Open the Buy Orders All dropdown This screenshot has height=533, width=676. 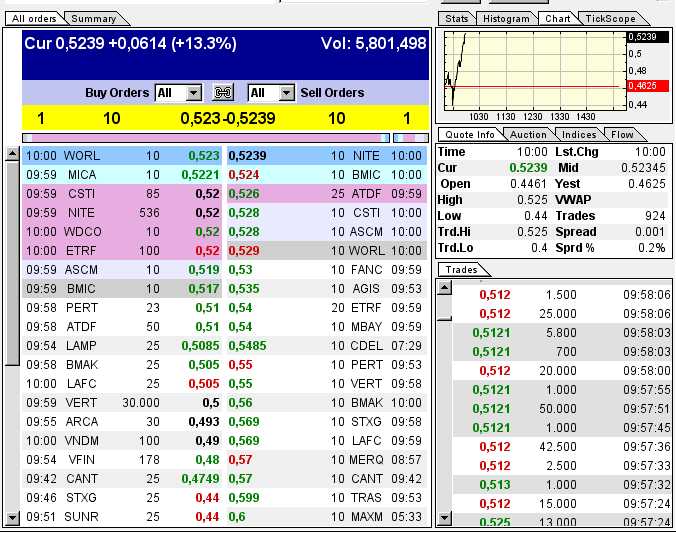(178, 93)
